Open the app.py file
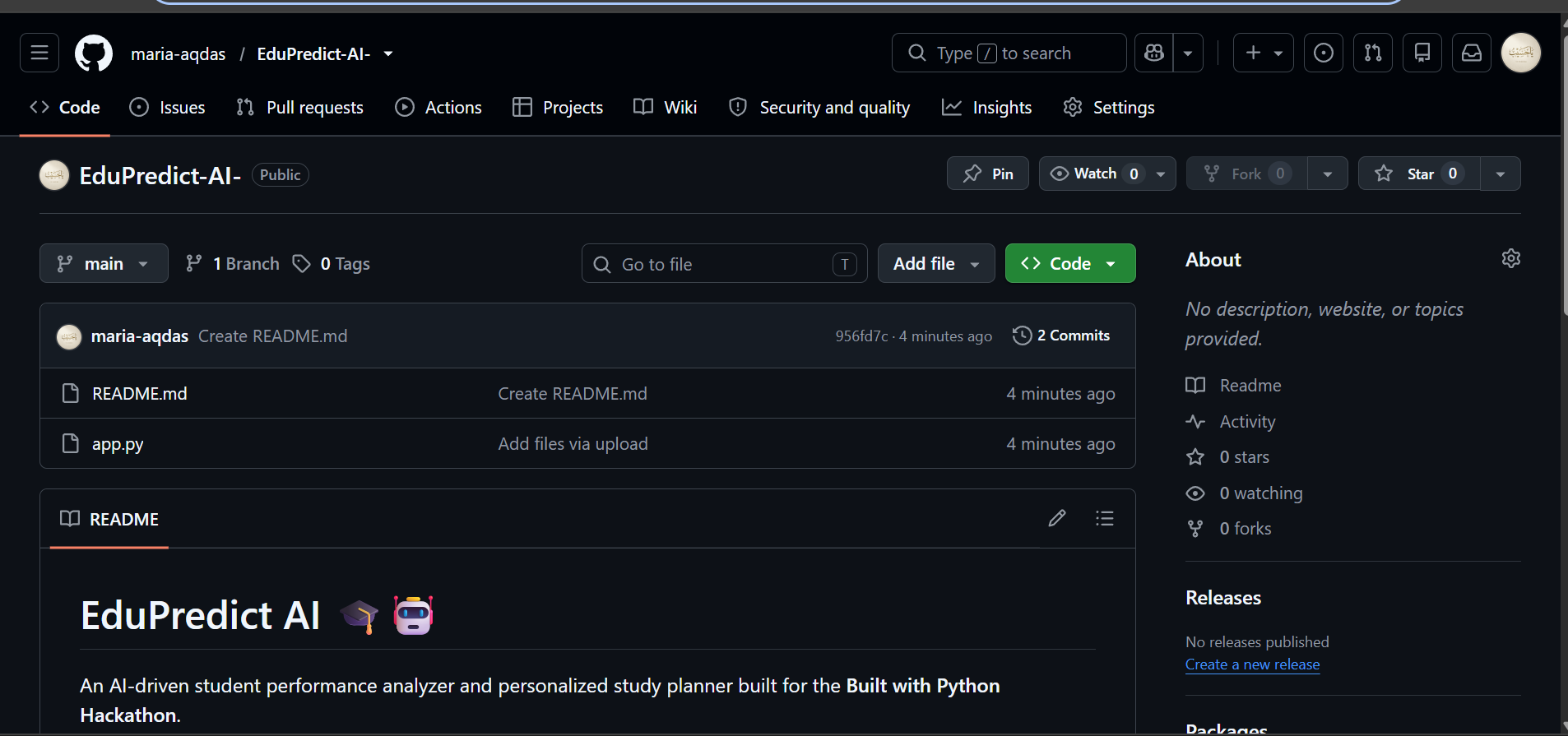 point(118,444)
